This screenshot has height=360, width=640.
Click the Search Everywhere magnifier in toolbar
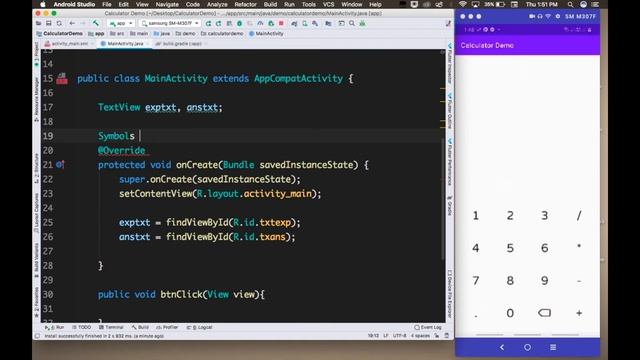(352, 24)
